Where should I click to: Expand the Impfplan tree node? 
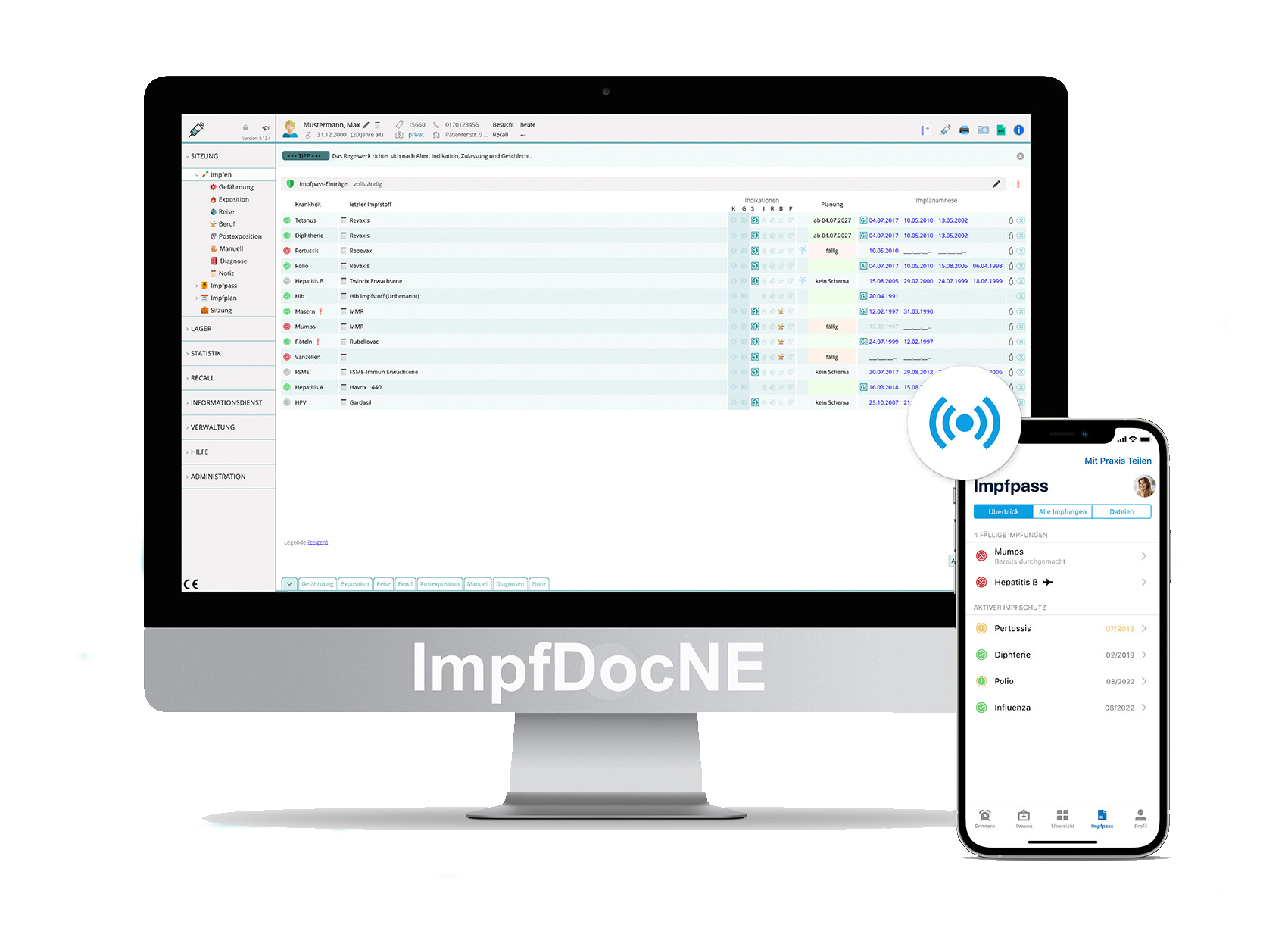[197, 298]
